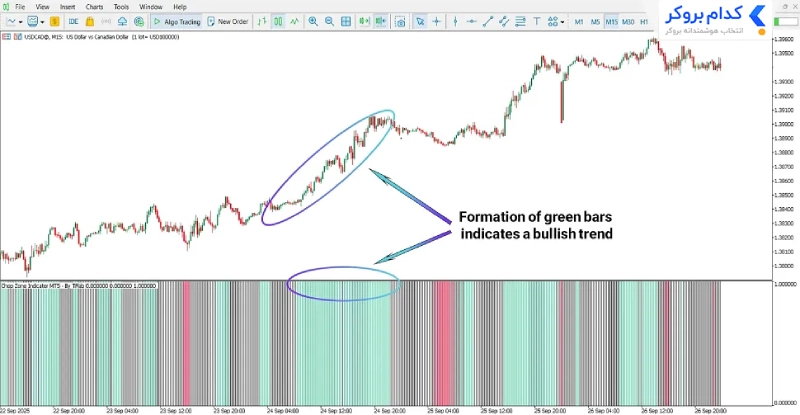Open the Charts menu
Viewport: 800px width, 415px height.
tap(94, 7)
